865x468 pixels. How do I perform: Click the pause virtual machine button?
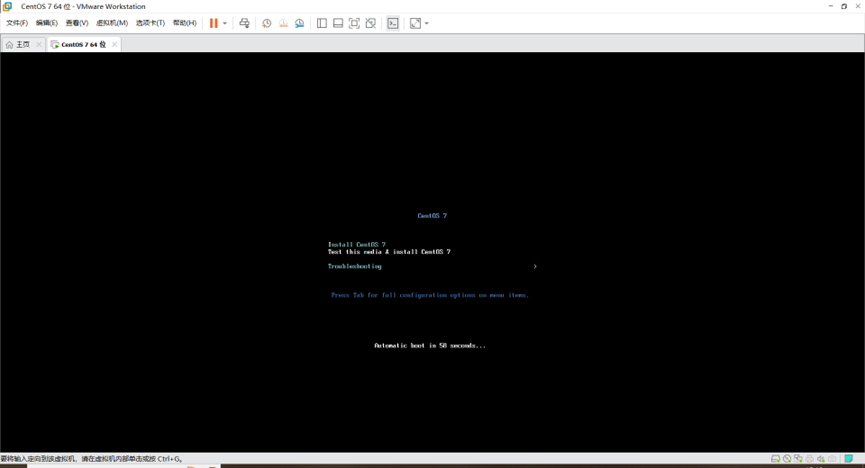click(x=213, y=23)
